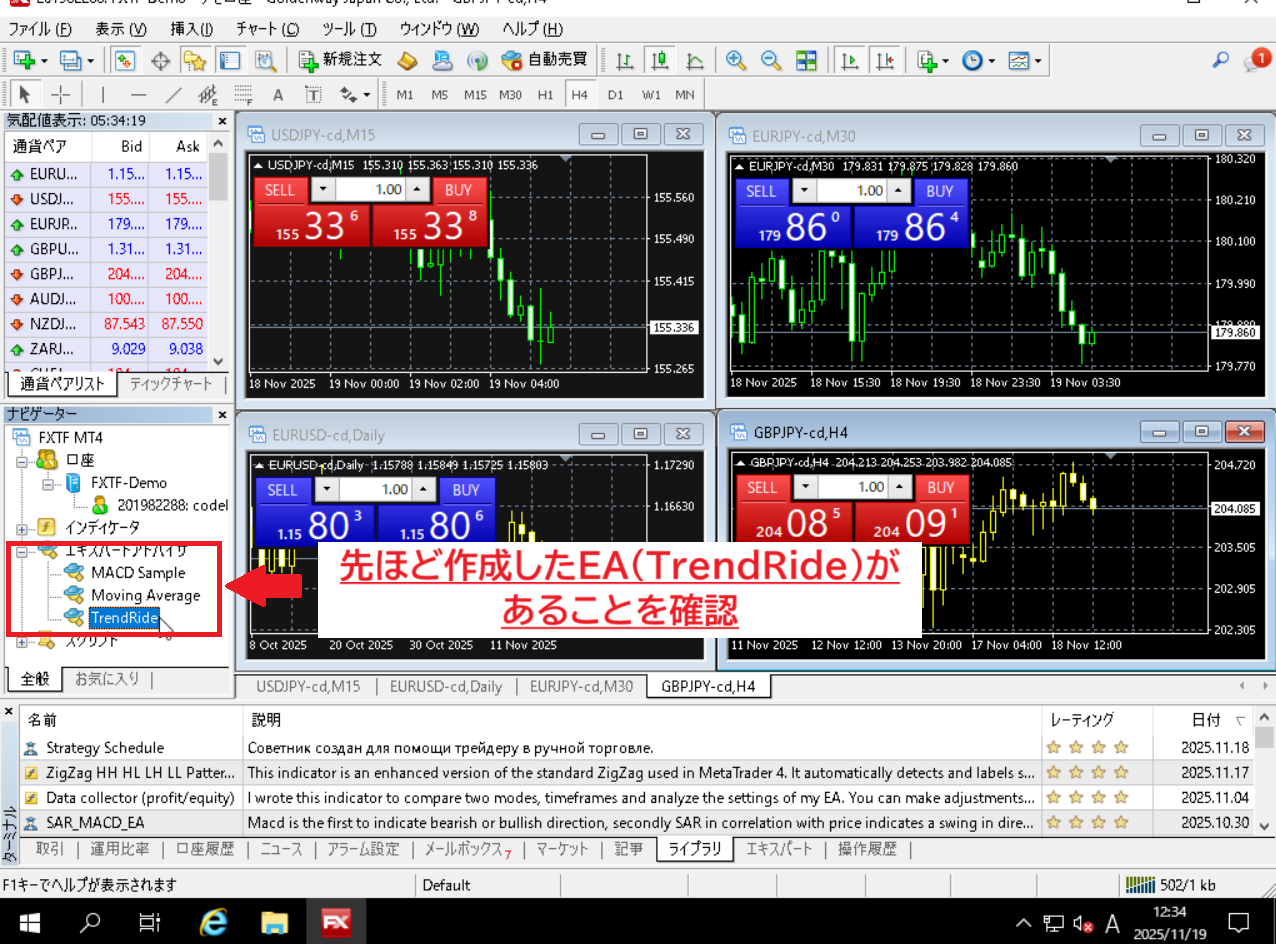Screen dimensions: 1276x944
Task: Switch chart to candlestick display
Action: 659,60
